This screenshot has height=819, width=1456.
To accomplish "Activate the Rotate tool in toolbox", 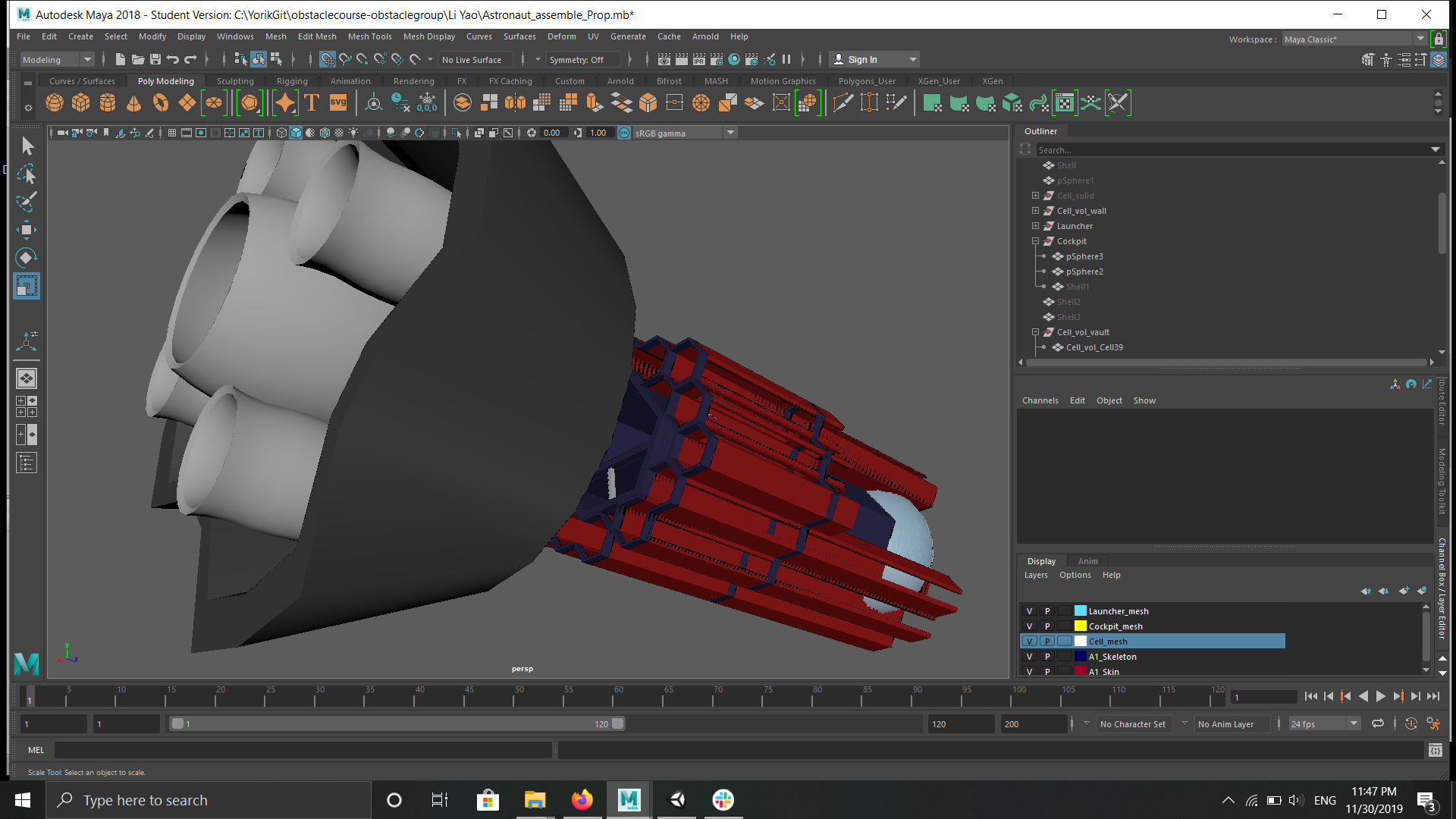I will (x=27, y=258).
